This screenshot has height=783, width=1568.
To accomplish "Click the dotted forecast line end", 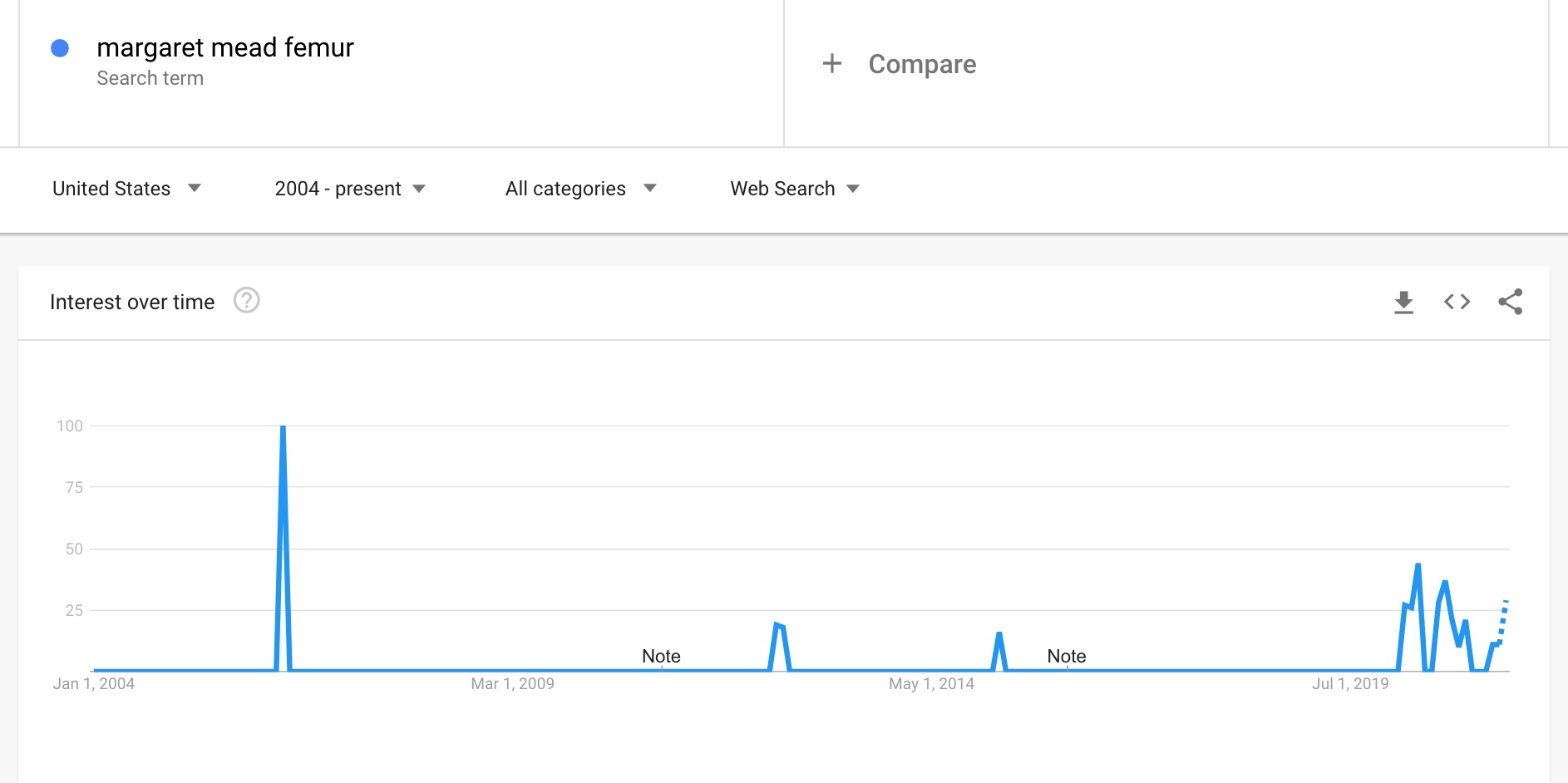I will click(1506, 601).
